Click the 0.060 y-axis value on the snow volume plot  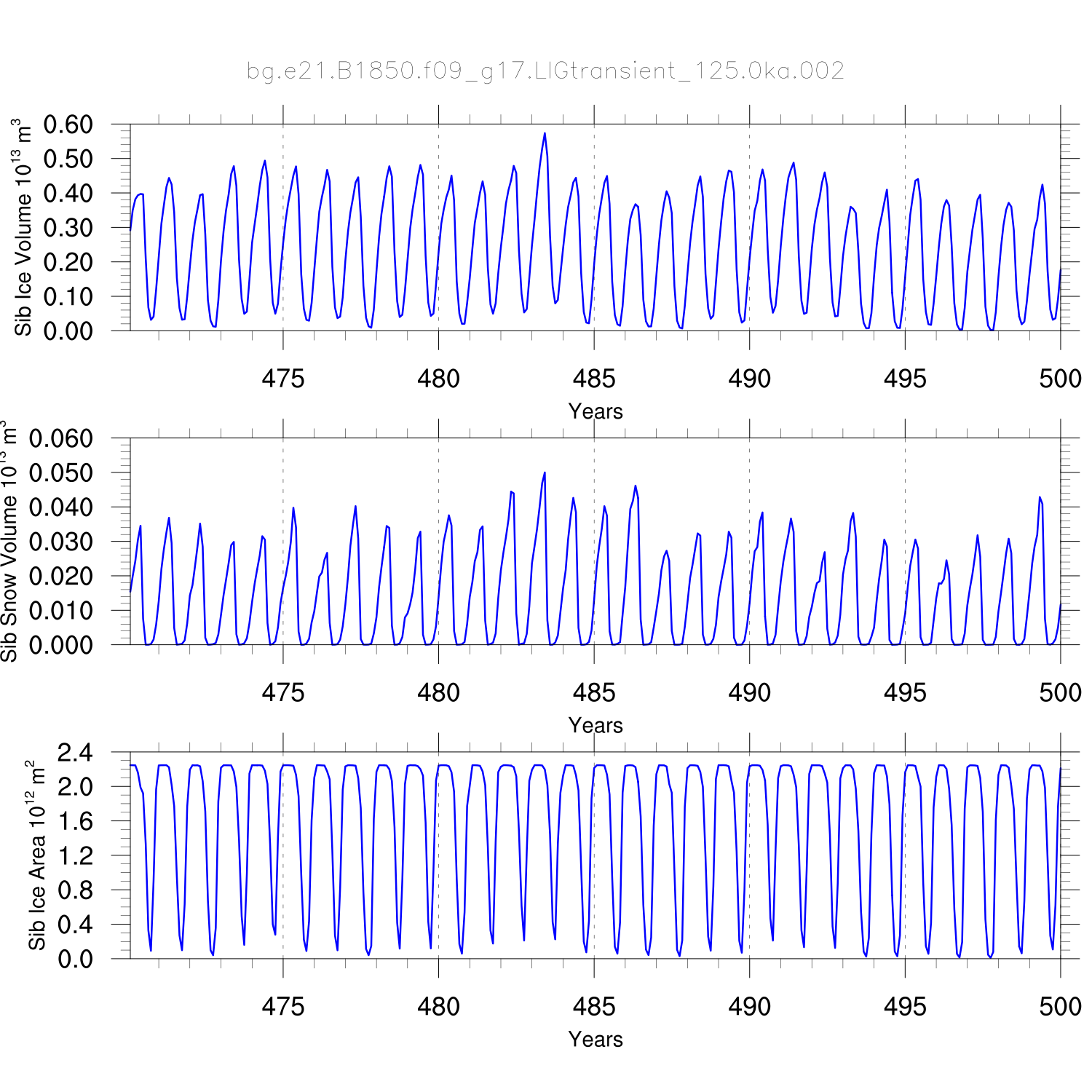pos(61,438)
